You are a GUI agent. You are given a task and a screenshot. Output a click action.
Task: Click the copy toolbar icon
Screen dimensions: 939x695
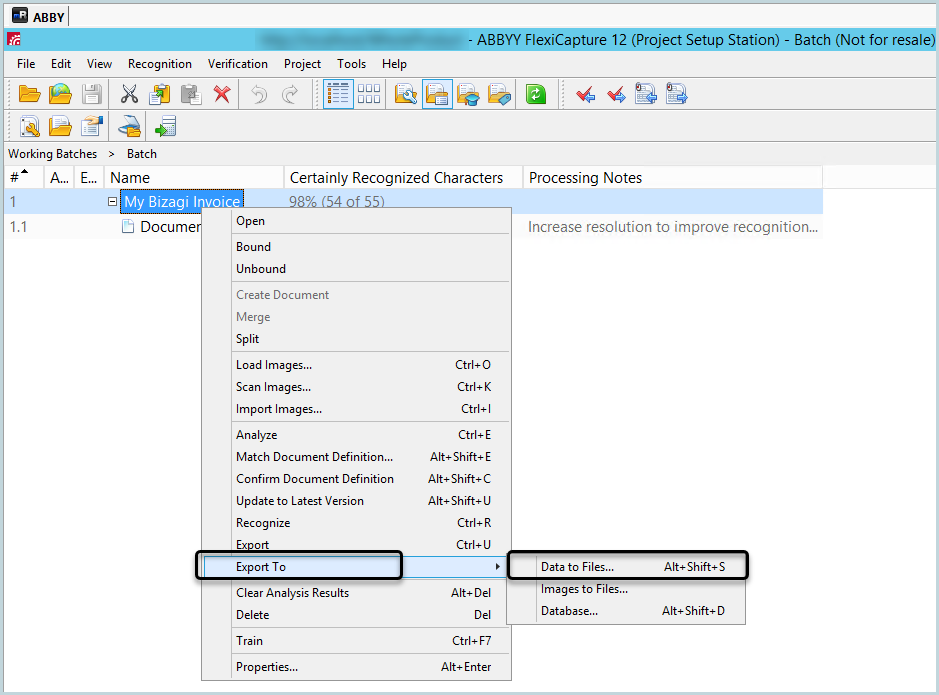click(x=160, y=94)
